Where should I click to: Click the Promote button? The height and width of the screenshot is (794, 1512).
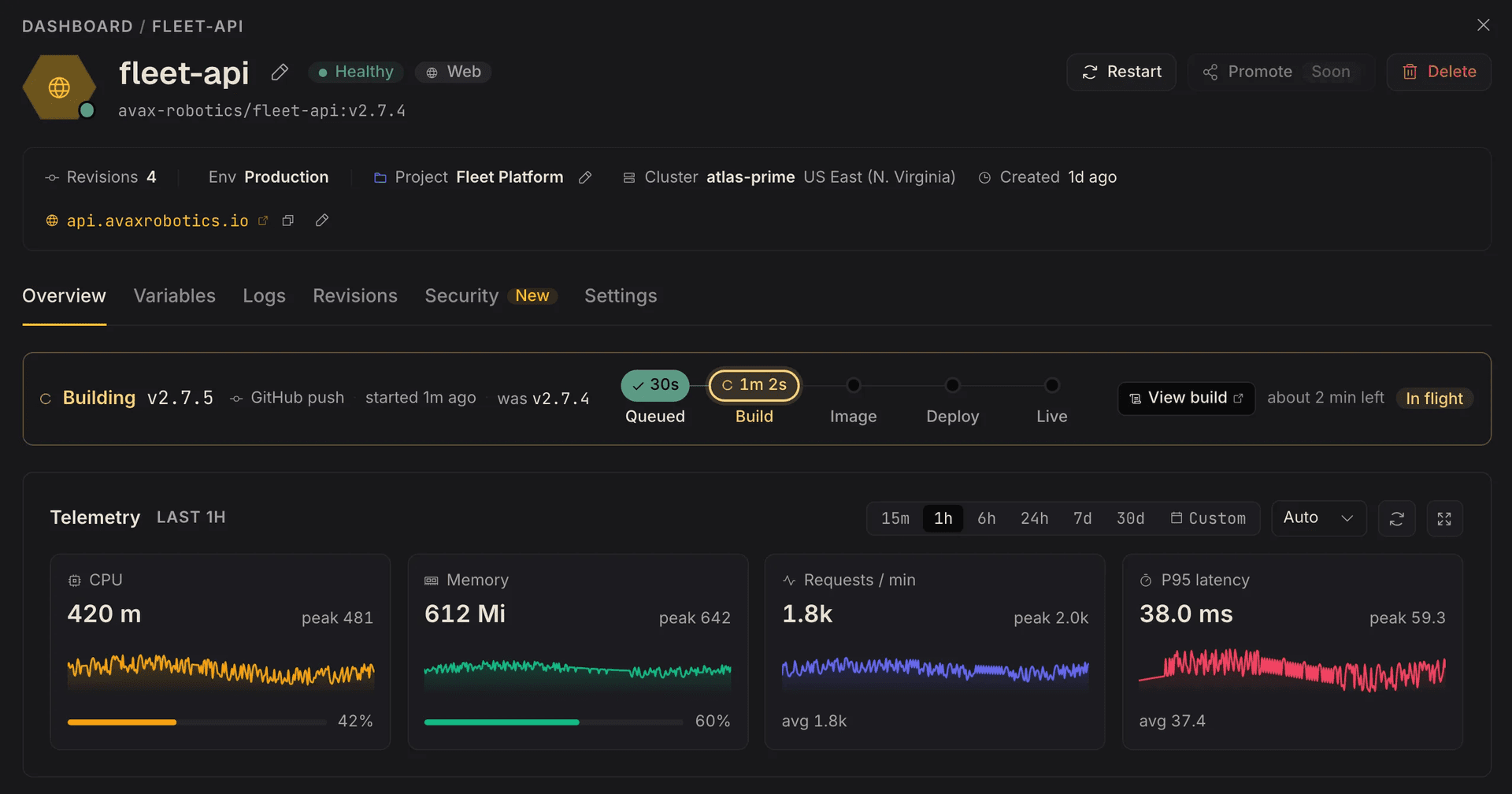[1281, 72]
